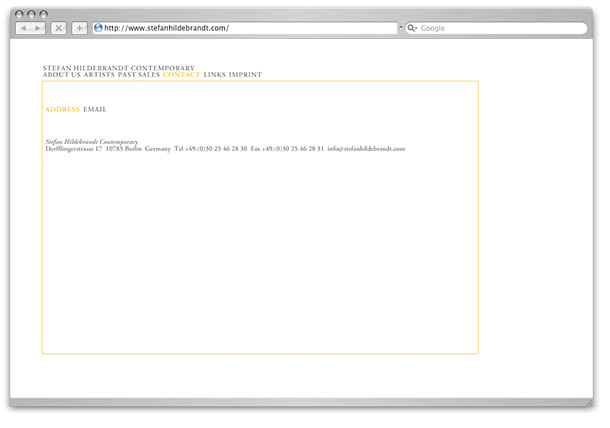This screenshot has height=428, width=610.
Task: Open the Imprint menu item
Action: 245,75
